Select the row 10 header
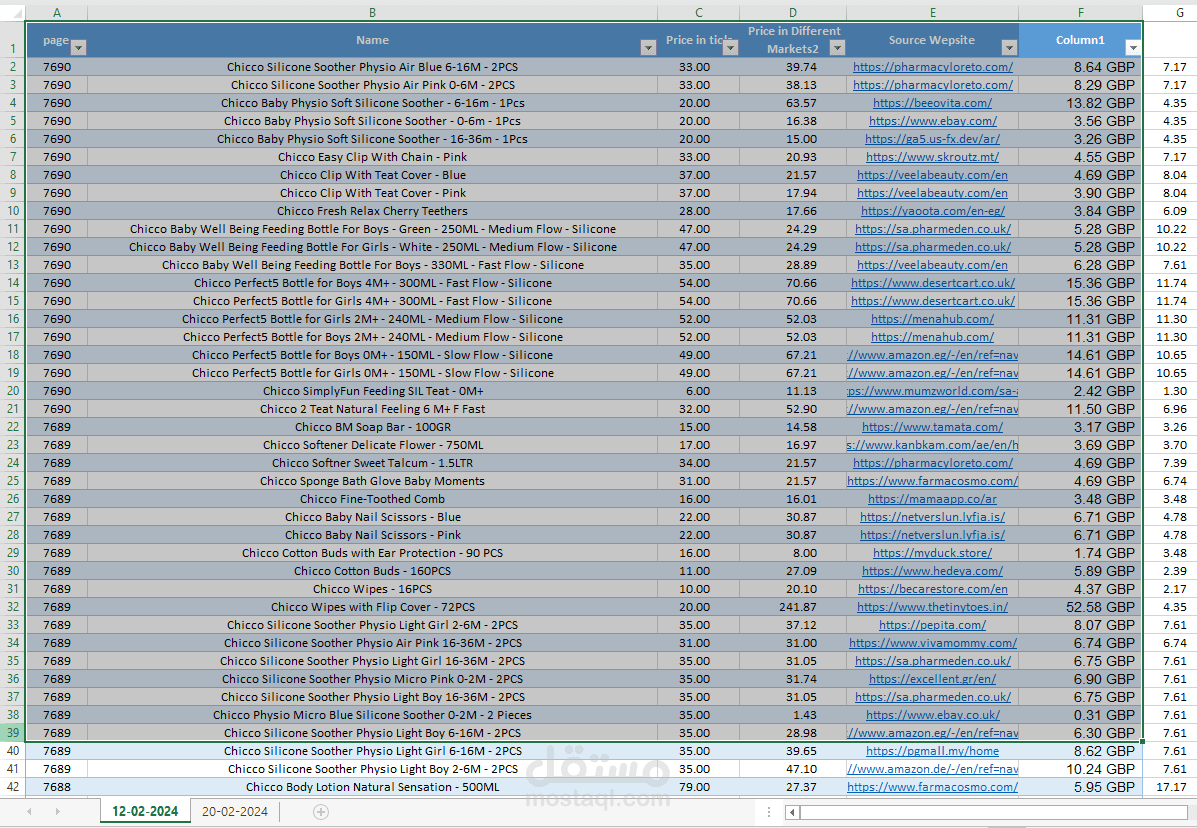The height and width of the screenshot is (828, 1197). 13,211
